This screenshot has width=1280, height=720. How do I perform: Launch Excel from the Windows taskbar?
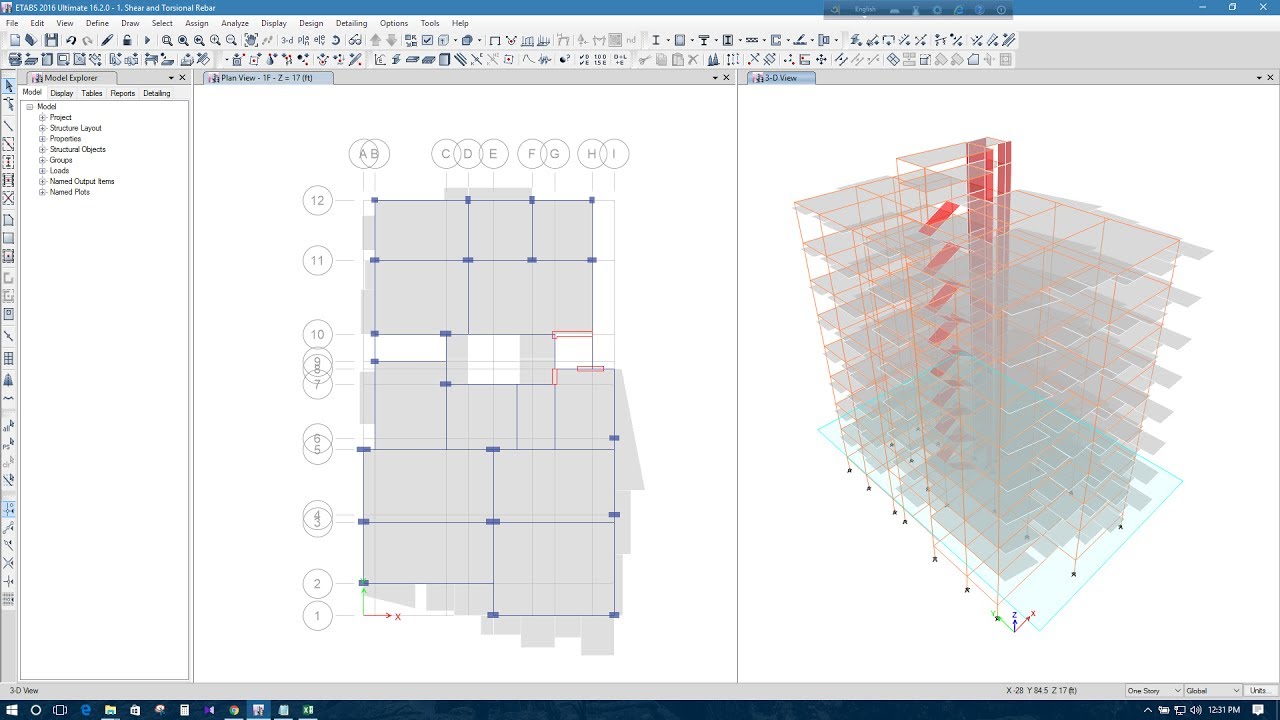[308, 712]
